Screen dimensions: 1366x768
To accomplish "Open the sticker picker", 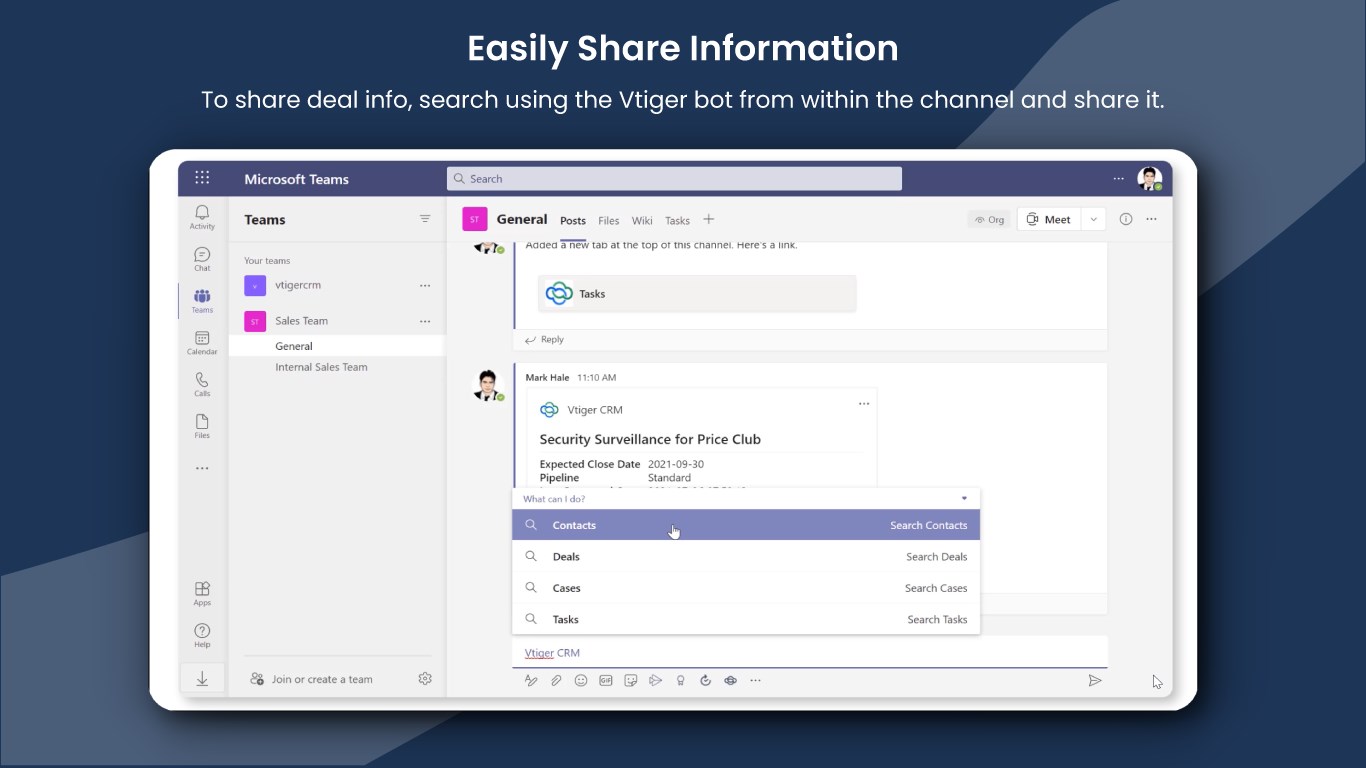I will click(x=631, y=680).
